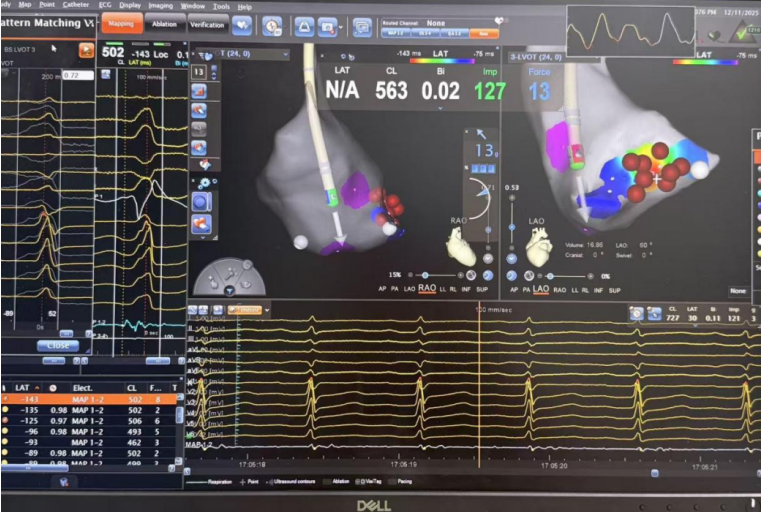Click the gear settings icon in tool panel
Screen dimensions: 762x512
click(x=202, y=183)
